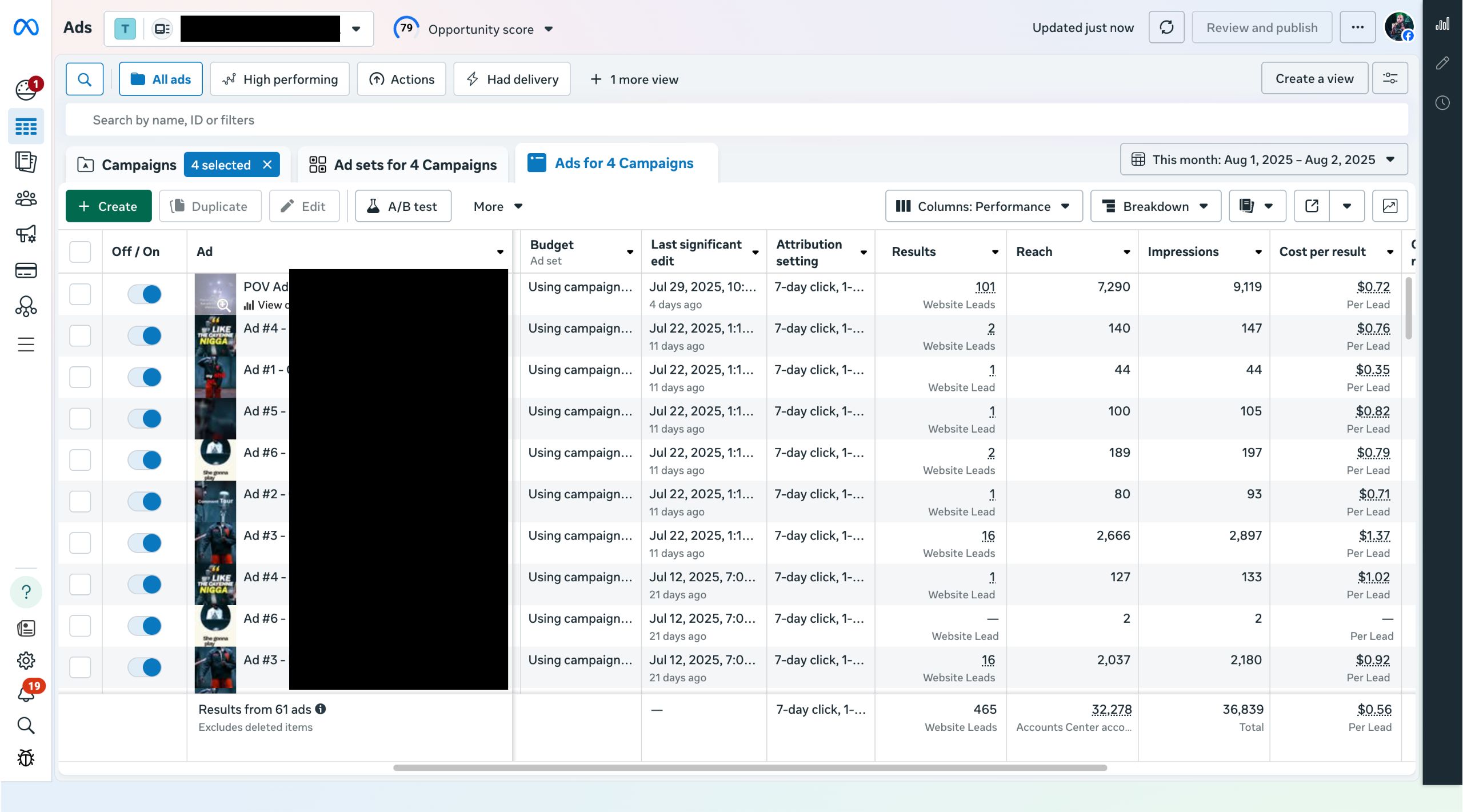1463x812 pixels.
Task: Clear the 4 selected campaigns filter
Action: coord(267,165)
